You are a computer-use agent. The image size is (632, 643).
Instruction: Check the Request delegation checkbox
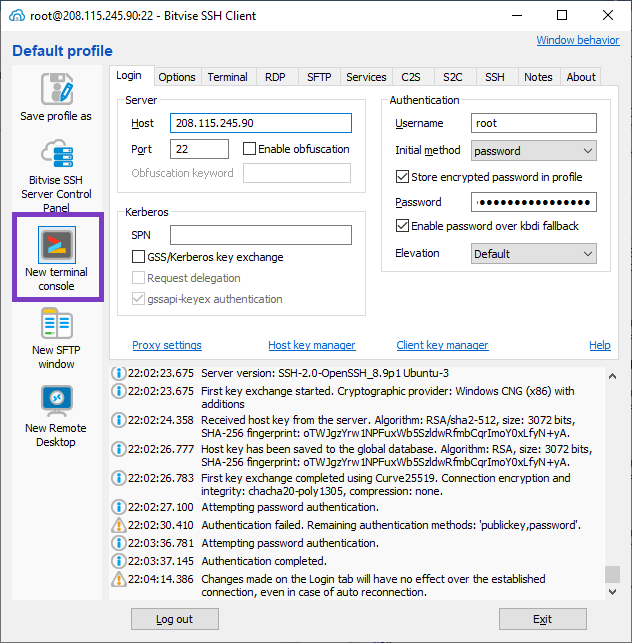click(x=138, y=278)
